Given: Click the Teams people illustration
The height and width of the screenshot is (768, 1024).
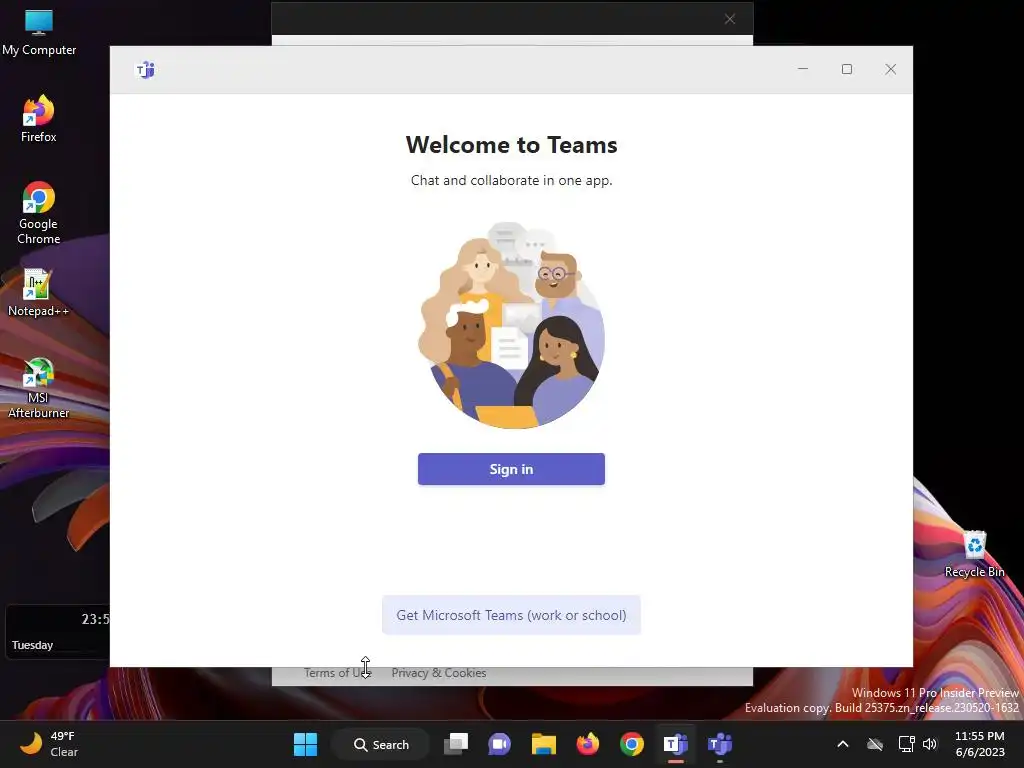Looking at the screenshot, I should point(511,325).
